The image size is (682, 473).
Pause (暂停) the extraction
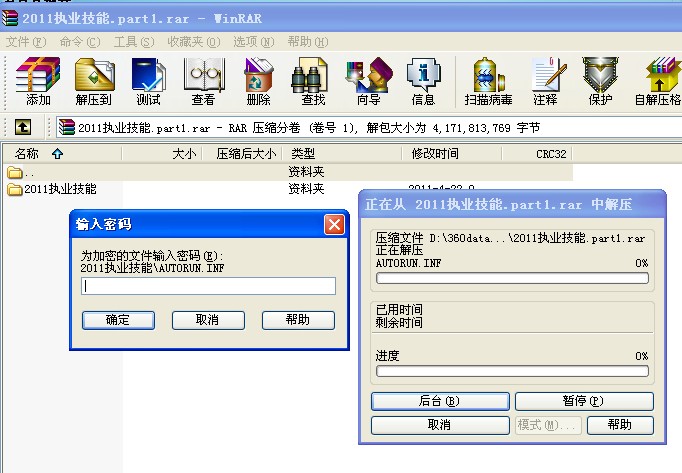(584, 401)
